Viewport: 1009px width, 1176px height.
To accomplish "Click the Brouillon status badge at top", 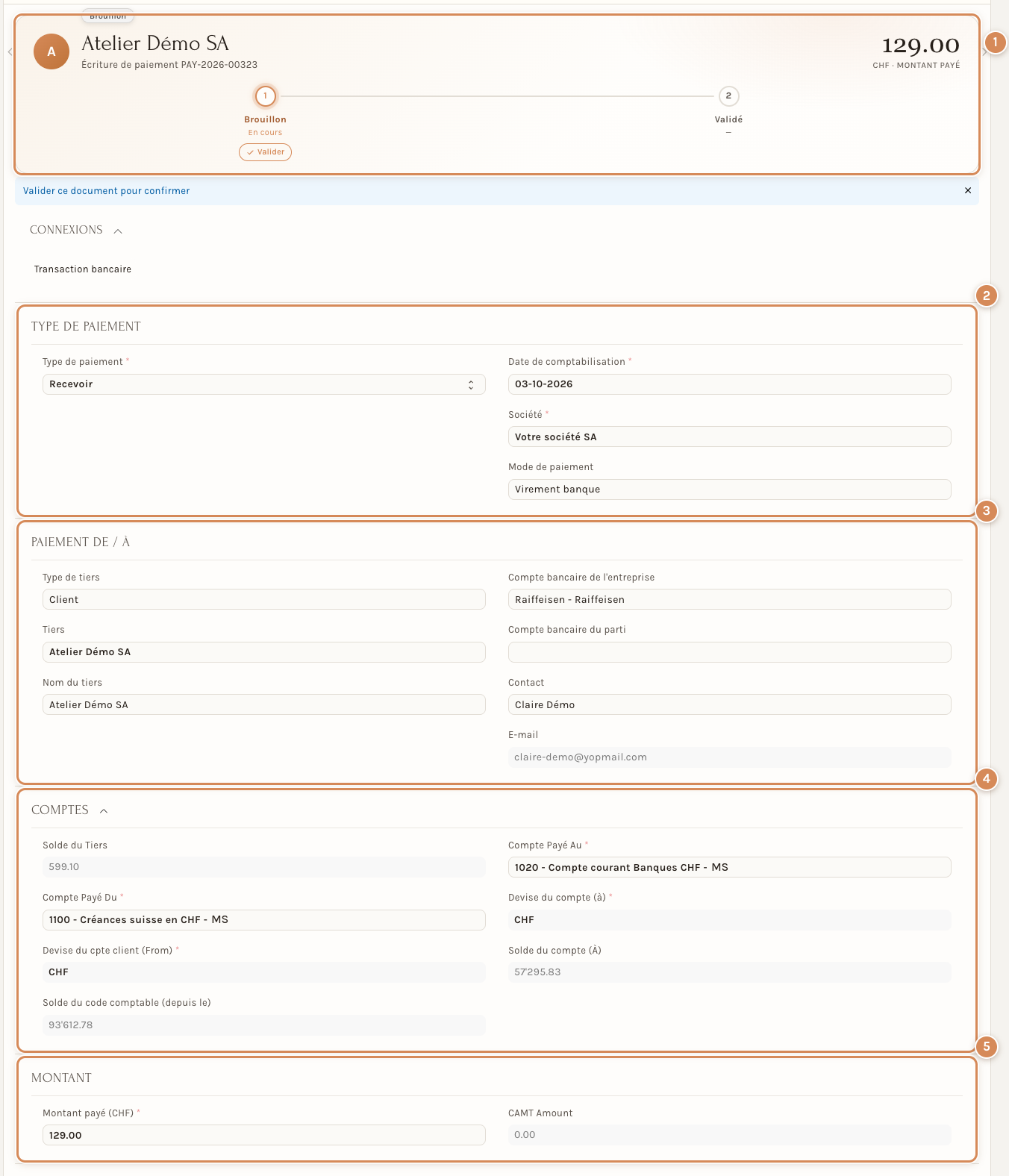I will click(108, 16).
